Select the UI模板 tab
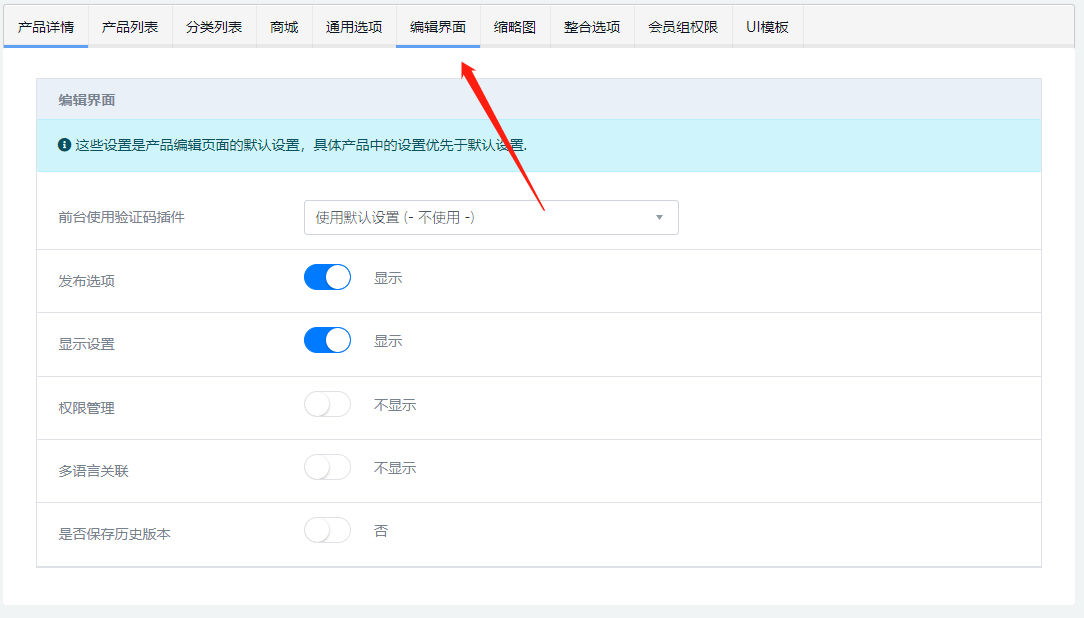Screen dimensions: 1084x618 pos(767,27)
